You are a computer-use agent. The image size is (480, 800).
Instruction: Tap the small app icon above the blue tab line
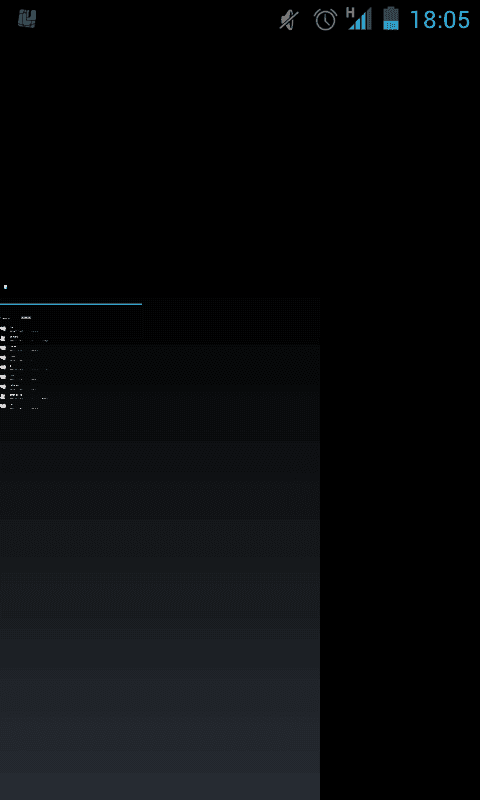click(5, 287)
